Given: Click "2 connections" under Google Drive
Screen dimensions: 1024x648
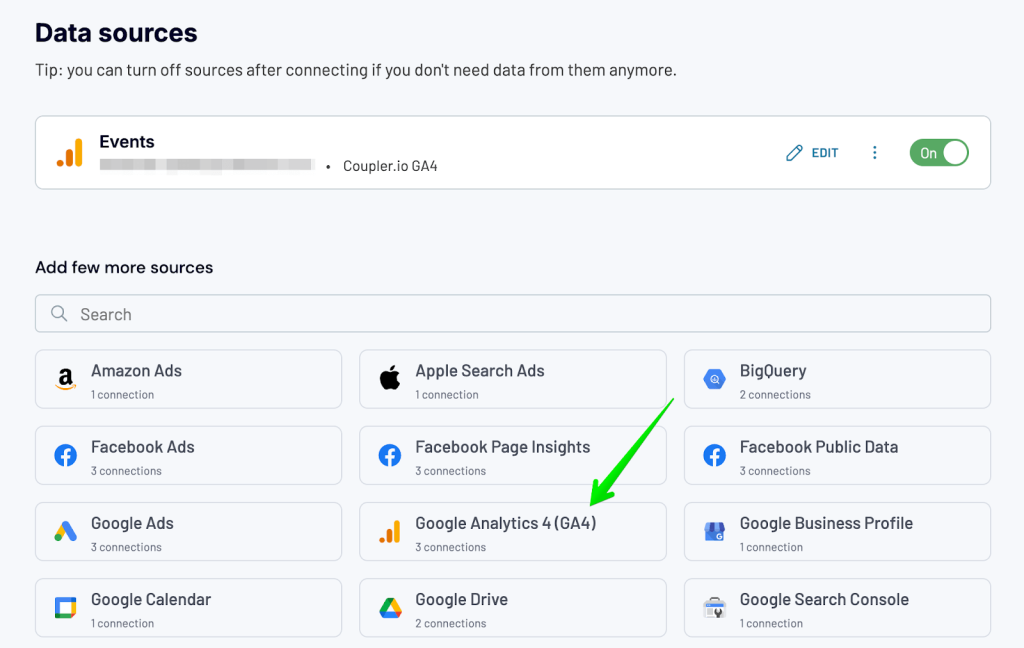Looking at the screenshot, I should (451, 623).
